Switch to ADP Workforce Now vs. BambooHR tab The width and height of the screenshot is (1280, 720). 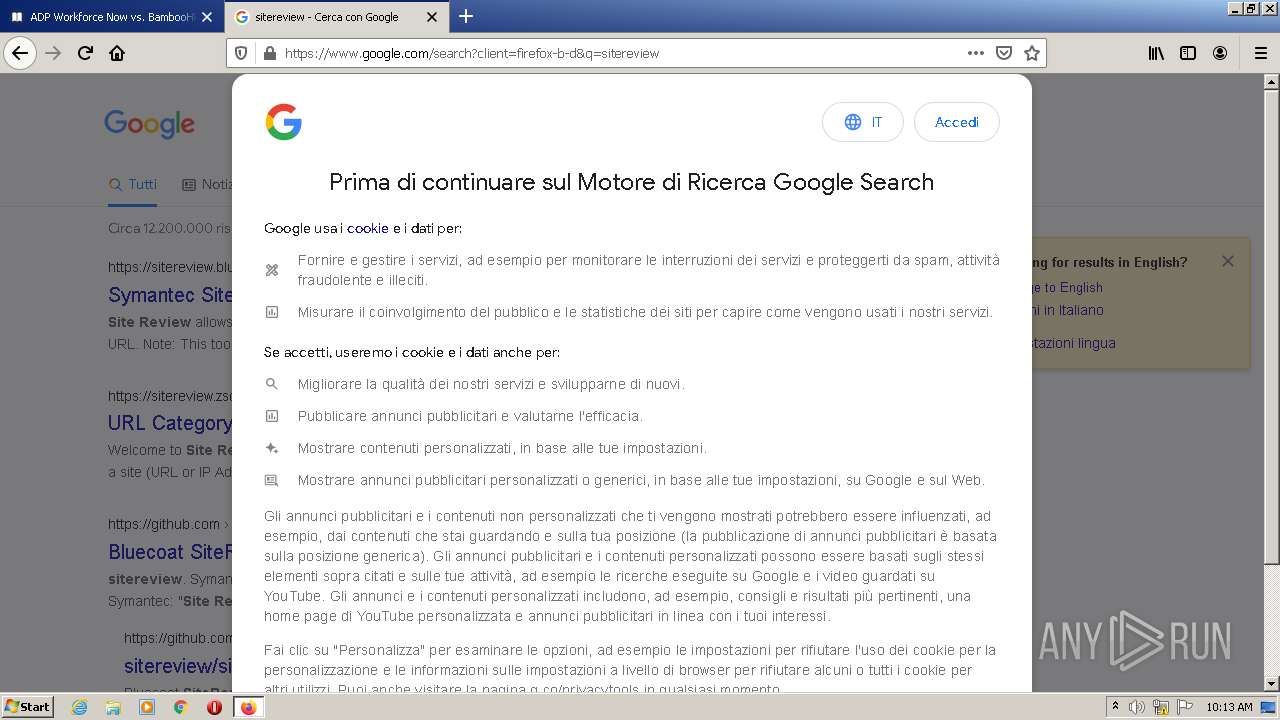[x=112, y=17]
